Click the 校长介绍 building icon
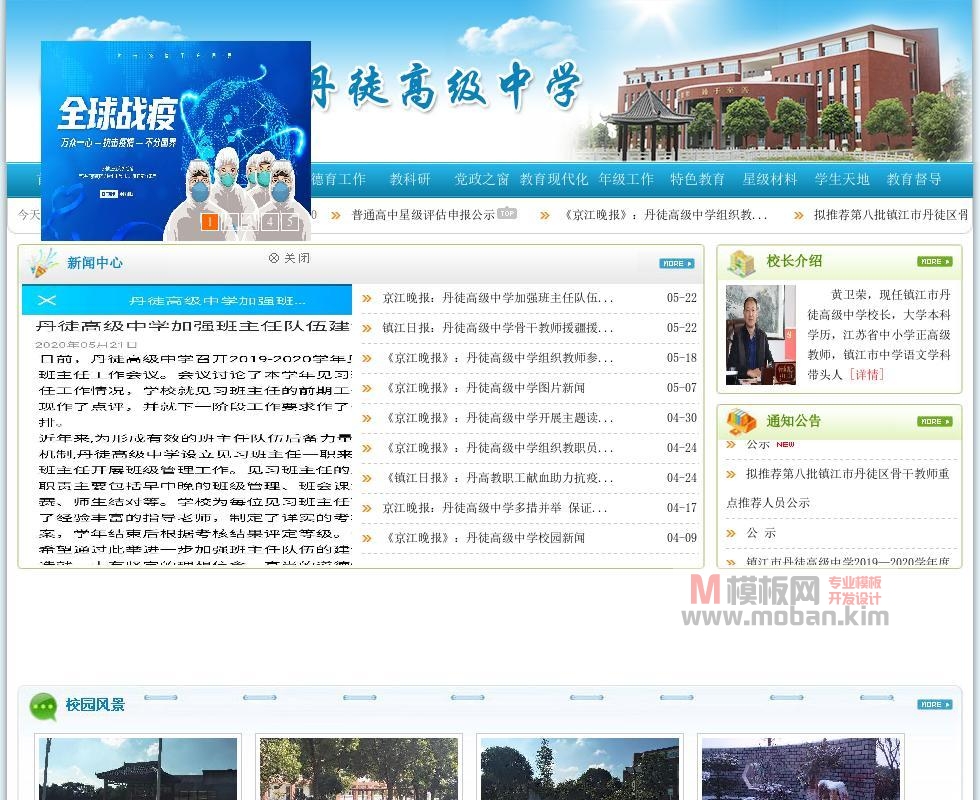The height and width of the screenshot is (800, 980). (741, 263)
